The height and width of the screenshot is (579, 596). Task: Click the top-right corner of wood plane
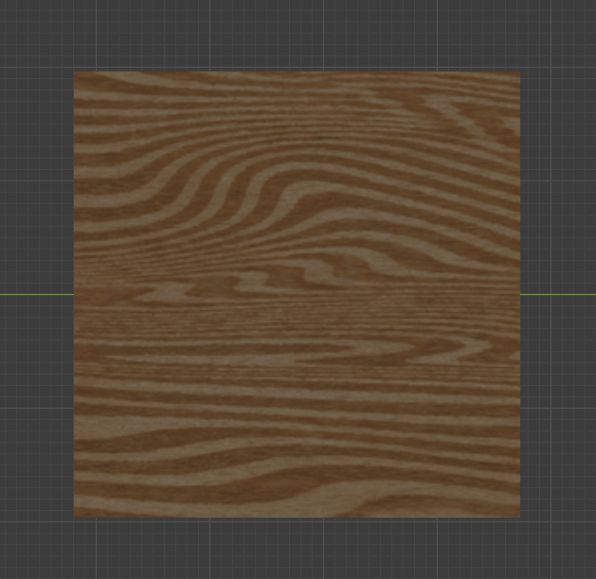pyautogui.click(x=520, y=71)
